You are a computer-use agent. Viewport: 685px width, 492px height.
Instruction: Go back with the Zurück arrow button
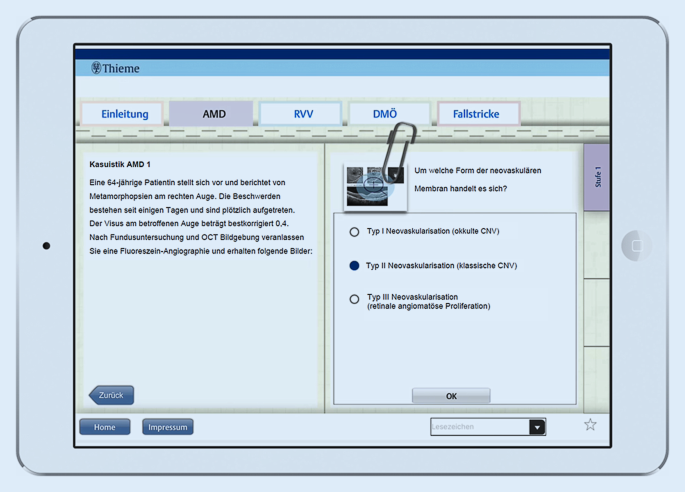(x=111, y=395)
